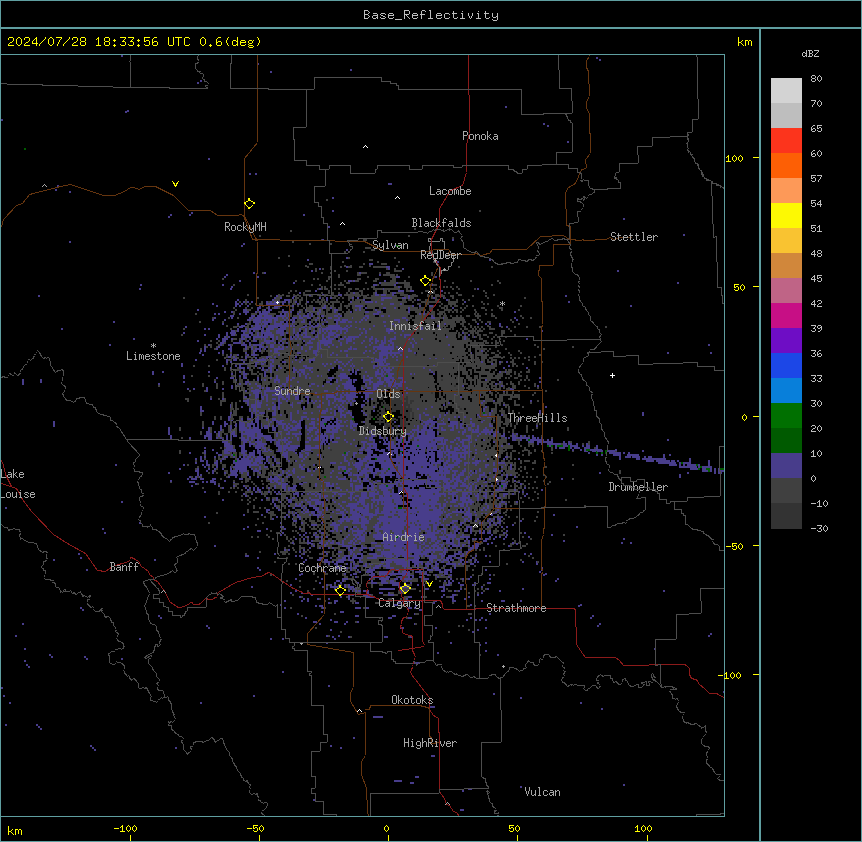Click the blue 33-36 dBZ legend swatch
Image resolution: width=862 pixels, height=842 pixels.
(786, 365)
